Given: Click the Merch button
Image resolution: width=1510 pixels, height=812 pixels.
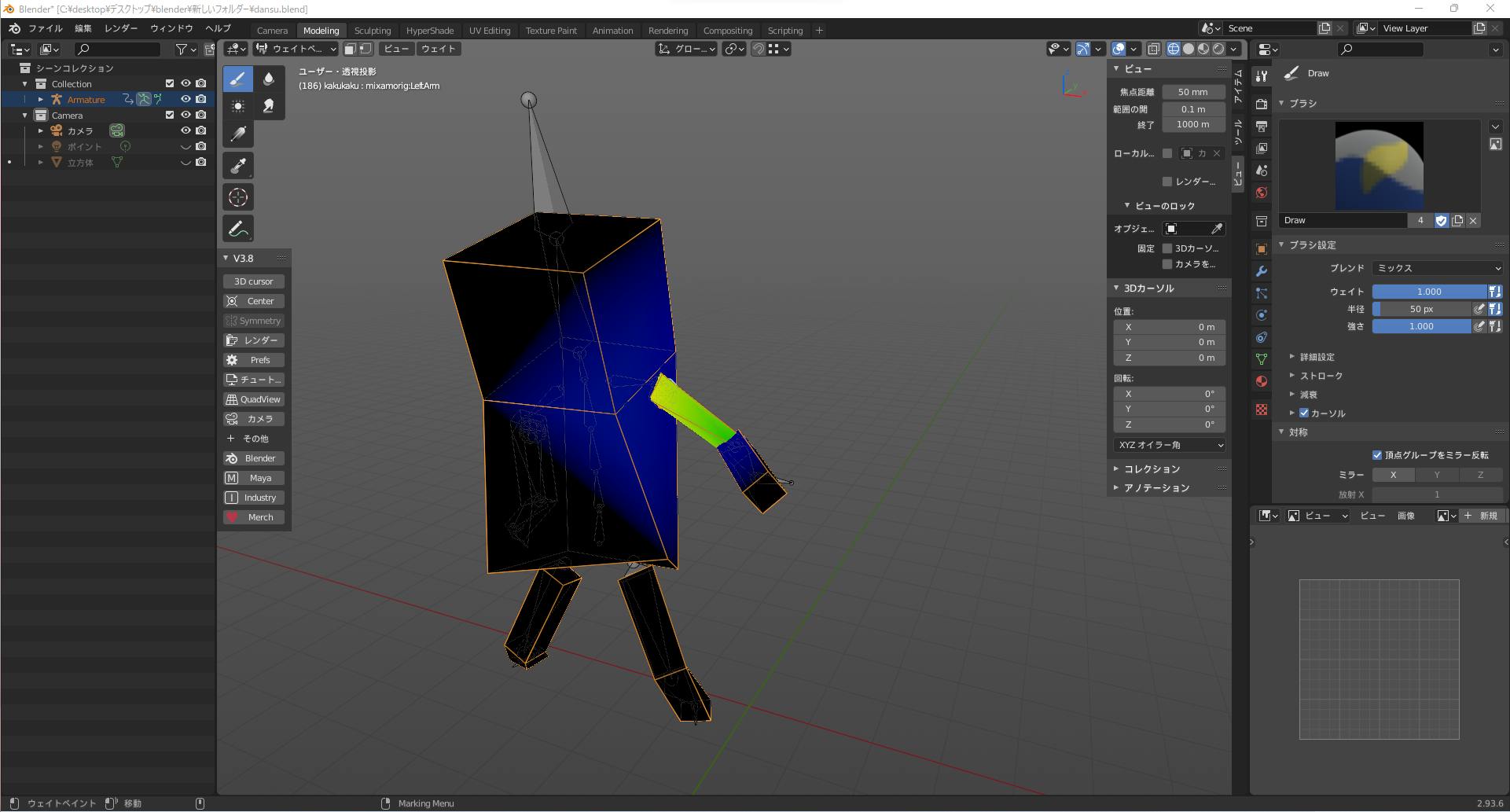Looking at the screenshot, I should (x=254, y=517).
